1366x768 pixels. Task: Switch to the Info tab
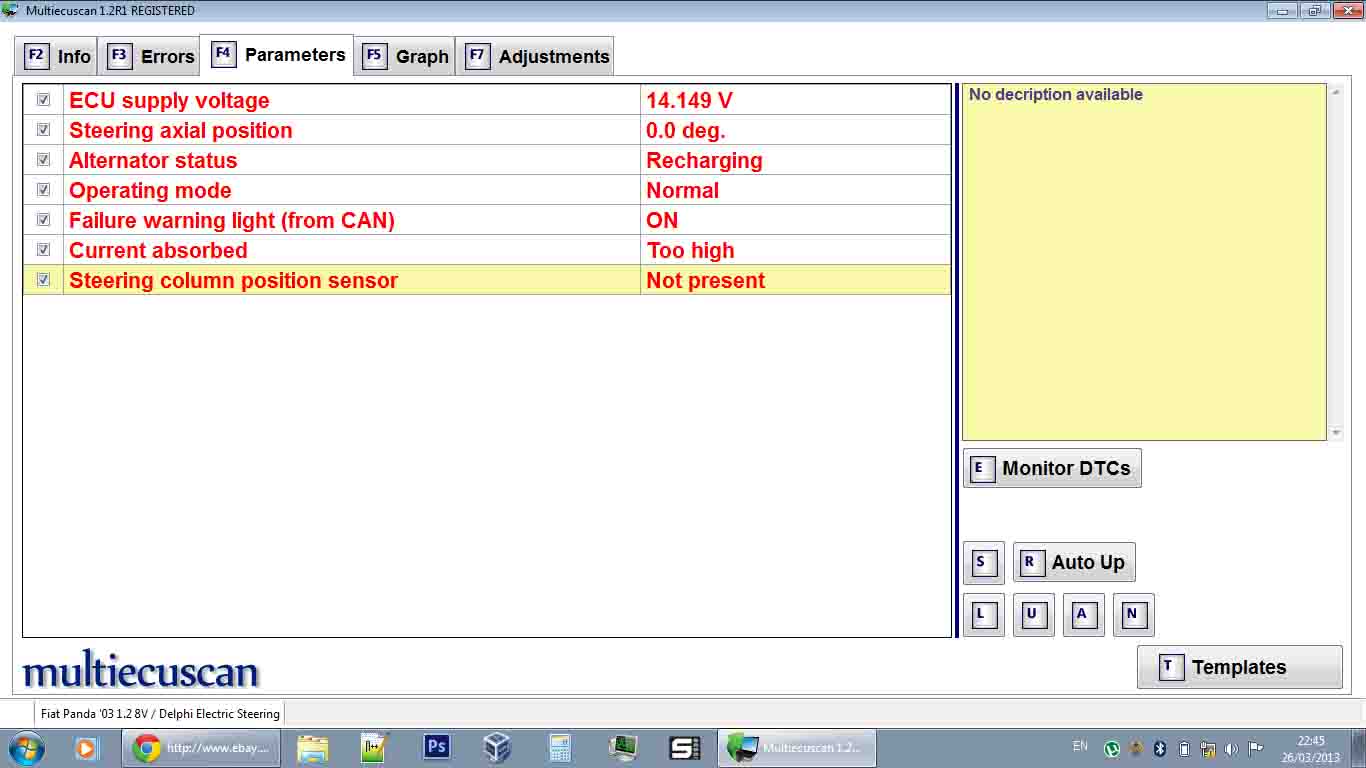(57, 56)
